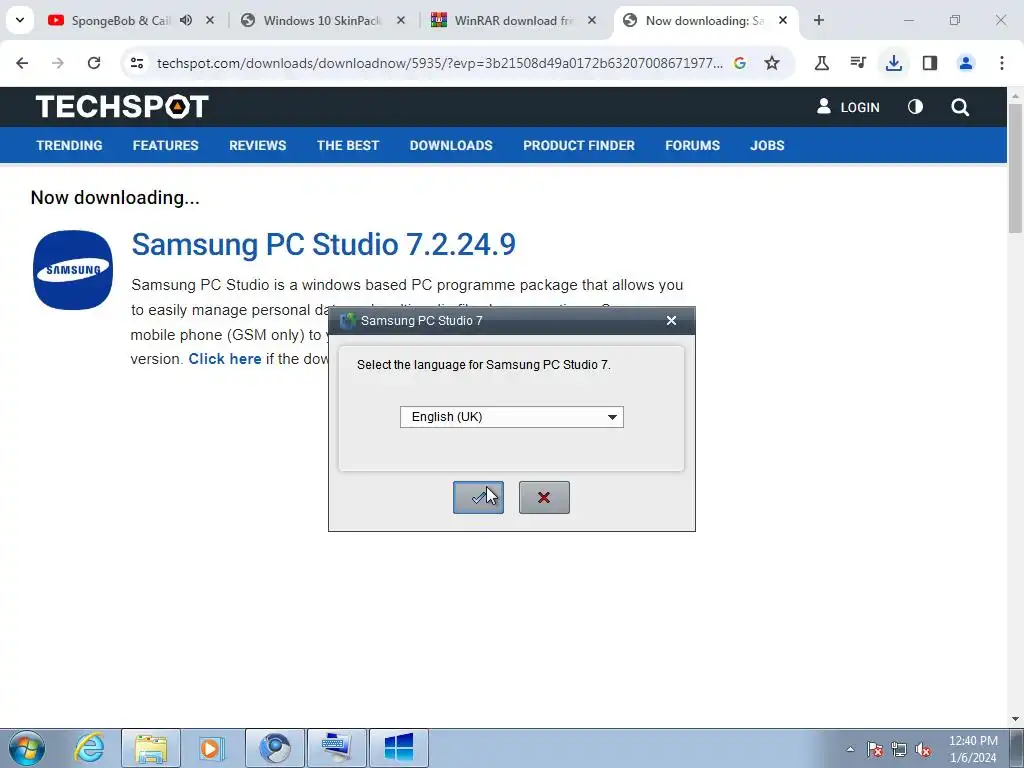The width and height of the screenshot is (1024, 768).
Task: Open volume muted tray icon
Action: pos(923,750)
